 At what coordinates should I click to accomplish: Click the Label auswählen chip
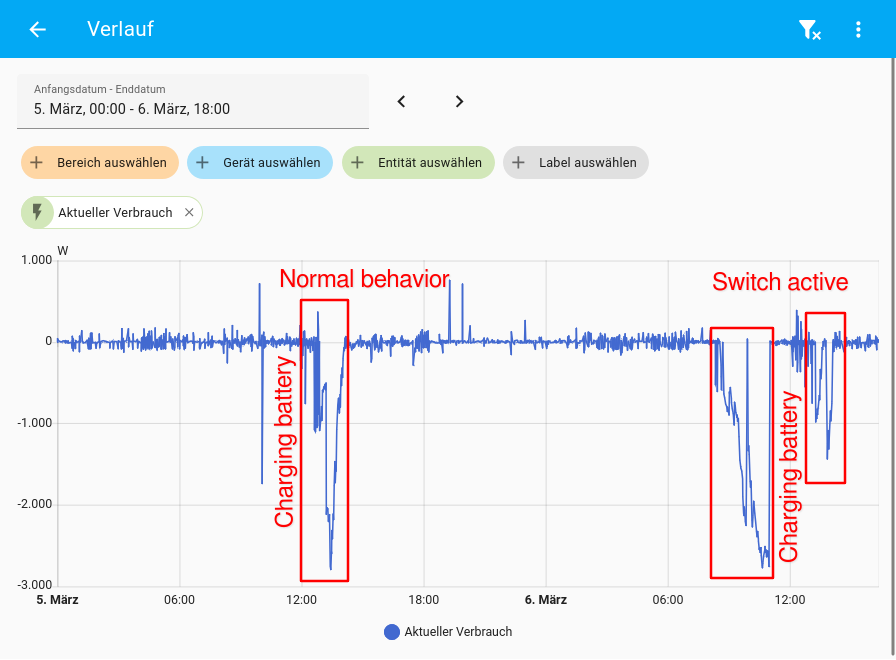(x=576, y=162)
